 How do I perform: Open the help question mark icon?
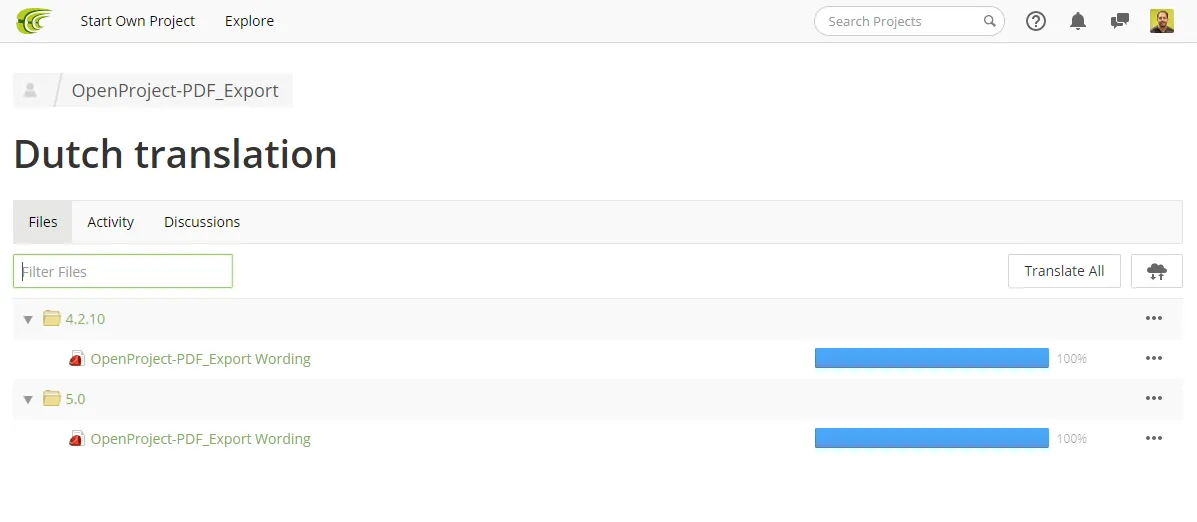(1035, 21)
